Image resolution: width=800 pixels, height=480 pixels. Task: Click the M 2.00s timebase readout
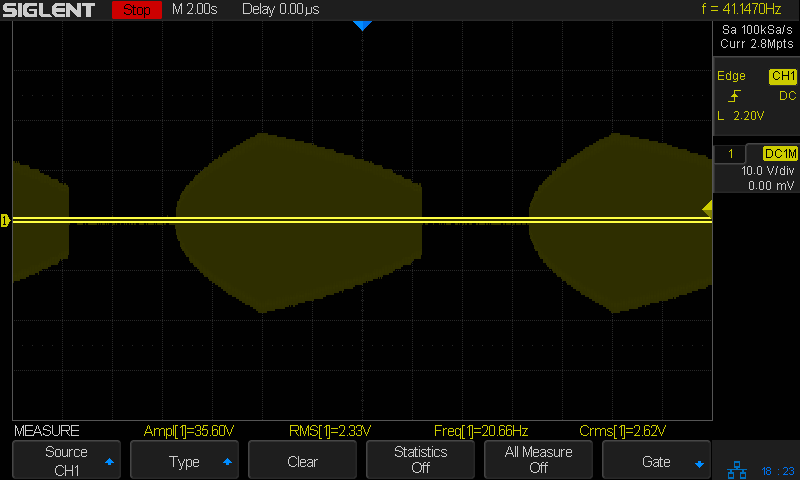tap(198, 10)
